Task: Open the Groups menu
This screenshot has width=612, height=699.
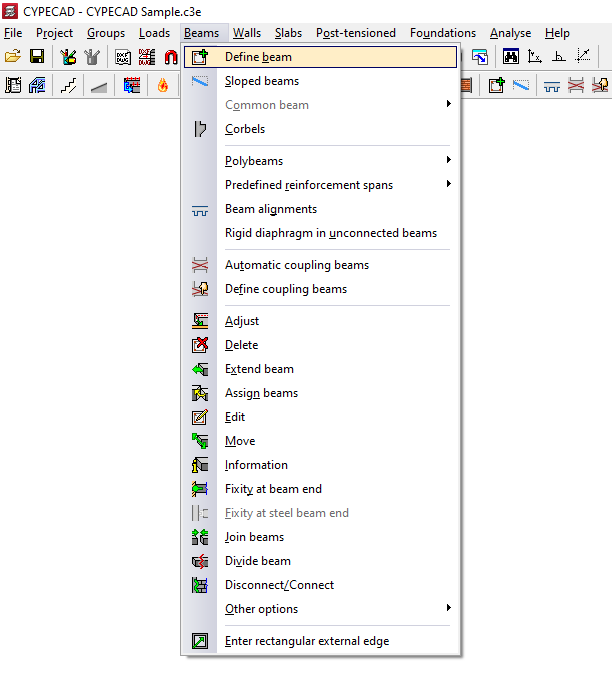Action: point(106,33)
